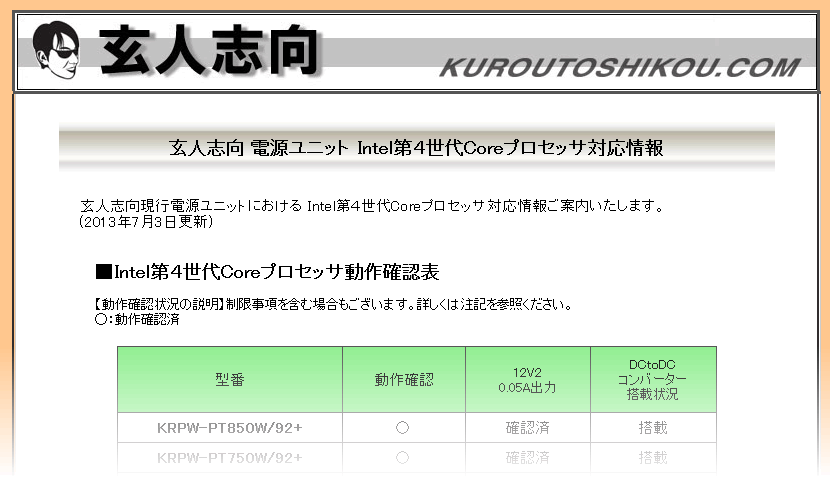Click the ○ mark in KRPW-PT750W/92+ row

click(402, 458)
